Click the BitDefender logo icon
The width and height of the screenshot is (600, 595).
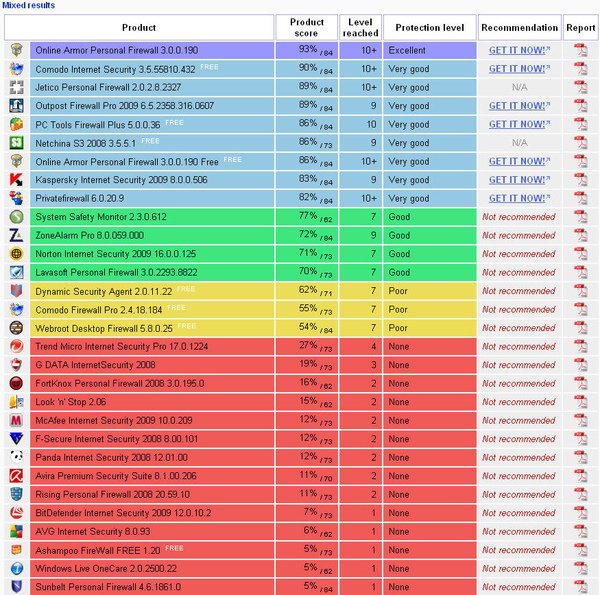[16, 513]
